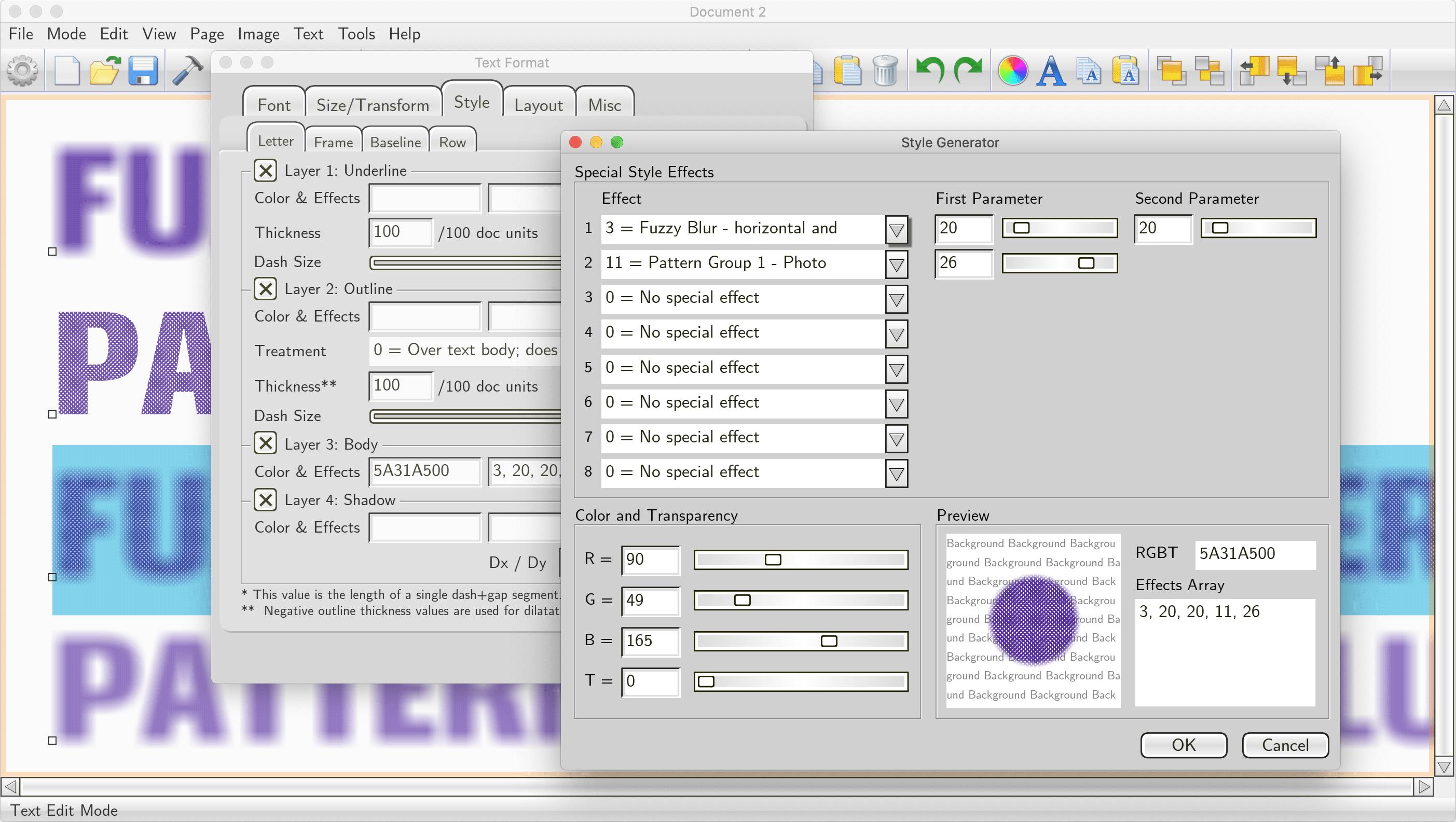Open the effect 3 dropdown arrow
The image size is (1456, 822).
click(x=897, y=299)
